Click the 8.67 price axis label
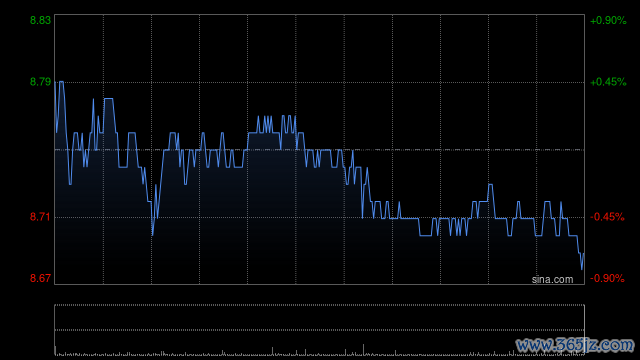Screen dimensions: 640x360 [x=40, y=278]
